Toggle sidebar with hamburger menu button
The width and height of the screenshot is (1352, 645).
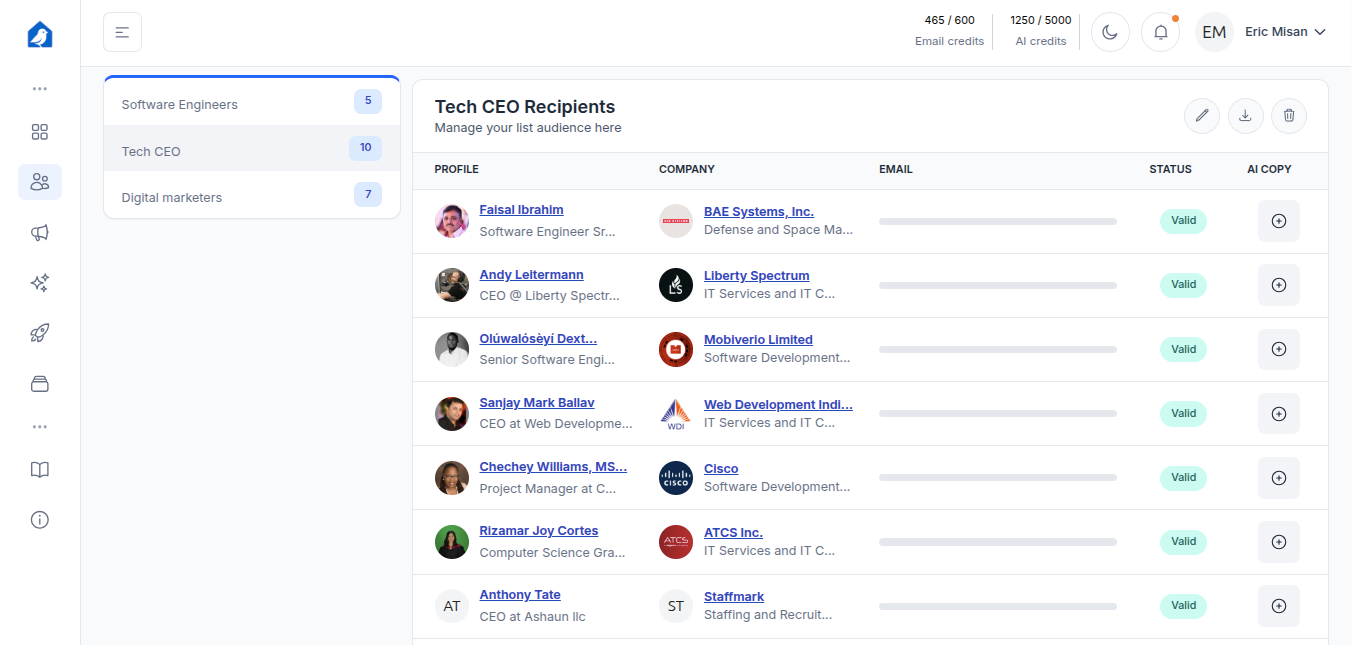tap(122, 32)
